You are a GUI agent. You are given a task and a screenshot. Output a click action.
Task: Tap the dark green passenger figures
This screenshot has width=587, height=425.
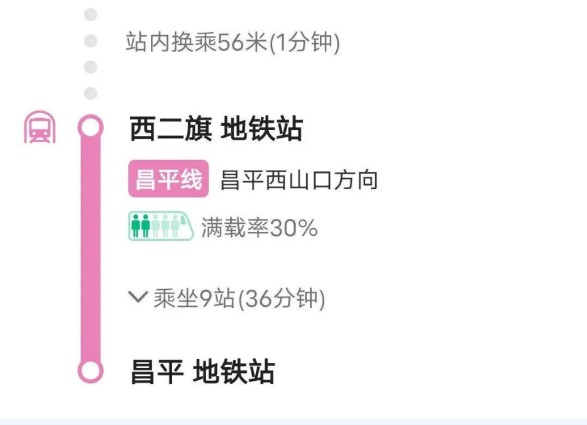coord(141,226)
